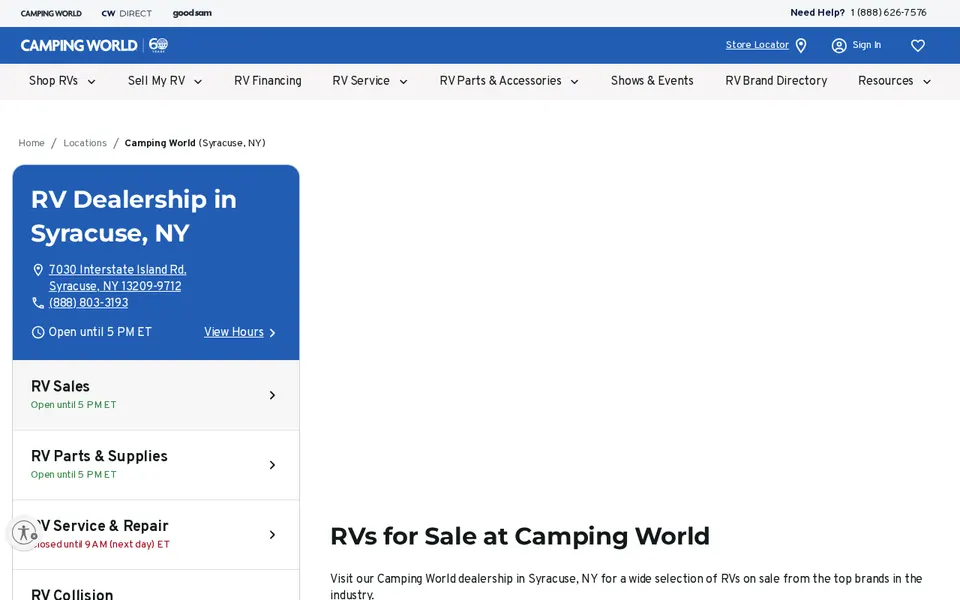The height and width of the screenshot is (600, 960).
Task: Click the user account icon beside Sign In
Action: click(839, 45)
